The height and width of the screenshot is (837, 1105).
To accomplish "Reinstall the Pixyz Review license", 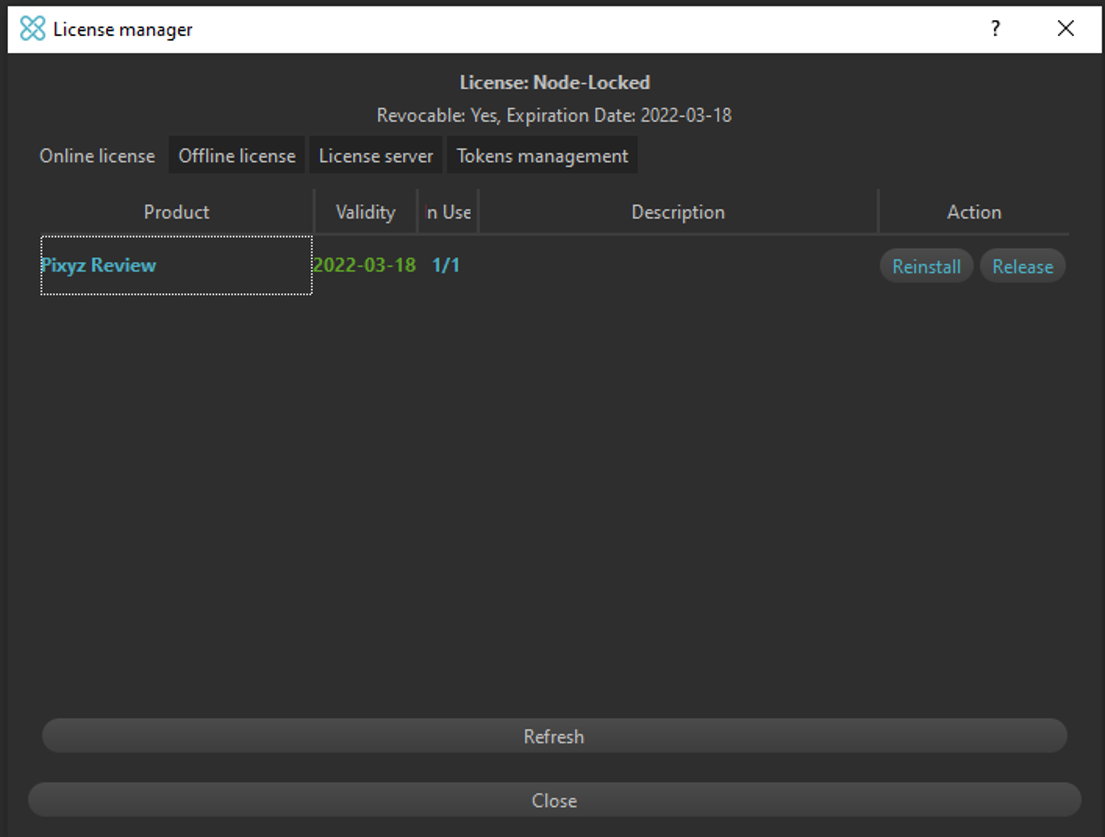I will [x=926, y=266].
